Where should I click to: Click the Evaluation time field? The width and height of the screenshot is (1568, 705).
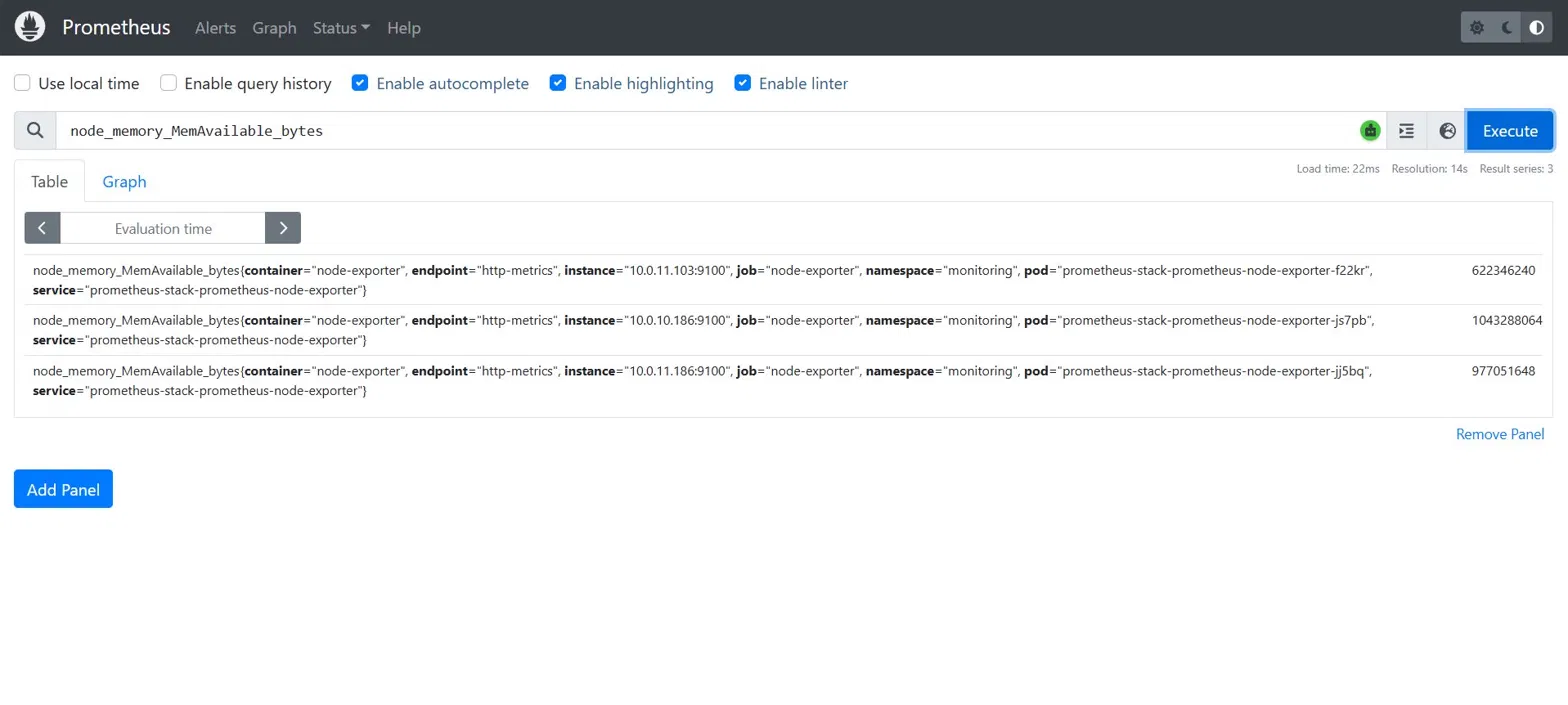(163, 228)
